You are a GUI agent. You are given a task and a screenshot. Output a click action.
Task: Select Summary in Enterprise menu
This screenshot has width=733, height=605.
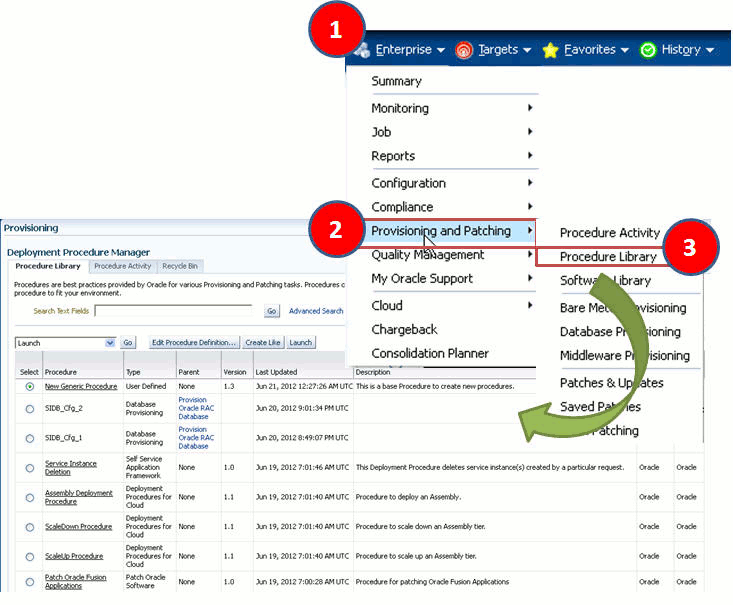click(x=396, y=81)
